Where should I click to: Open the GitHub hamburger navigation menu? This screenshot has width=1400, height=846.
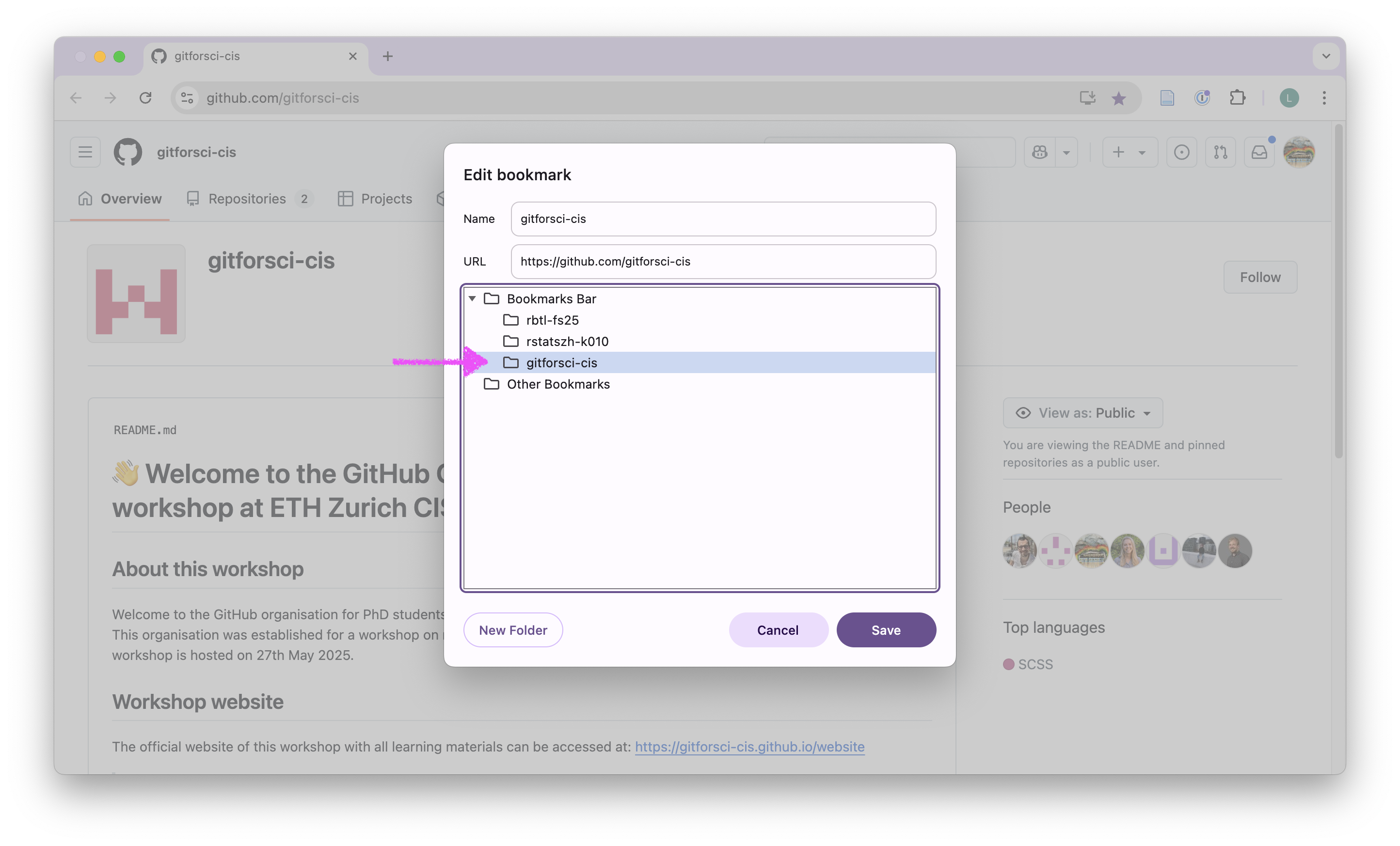[x=85, y=152]
